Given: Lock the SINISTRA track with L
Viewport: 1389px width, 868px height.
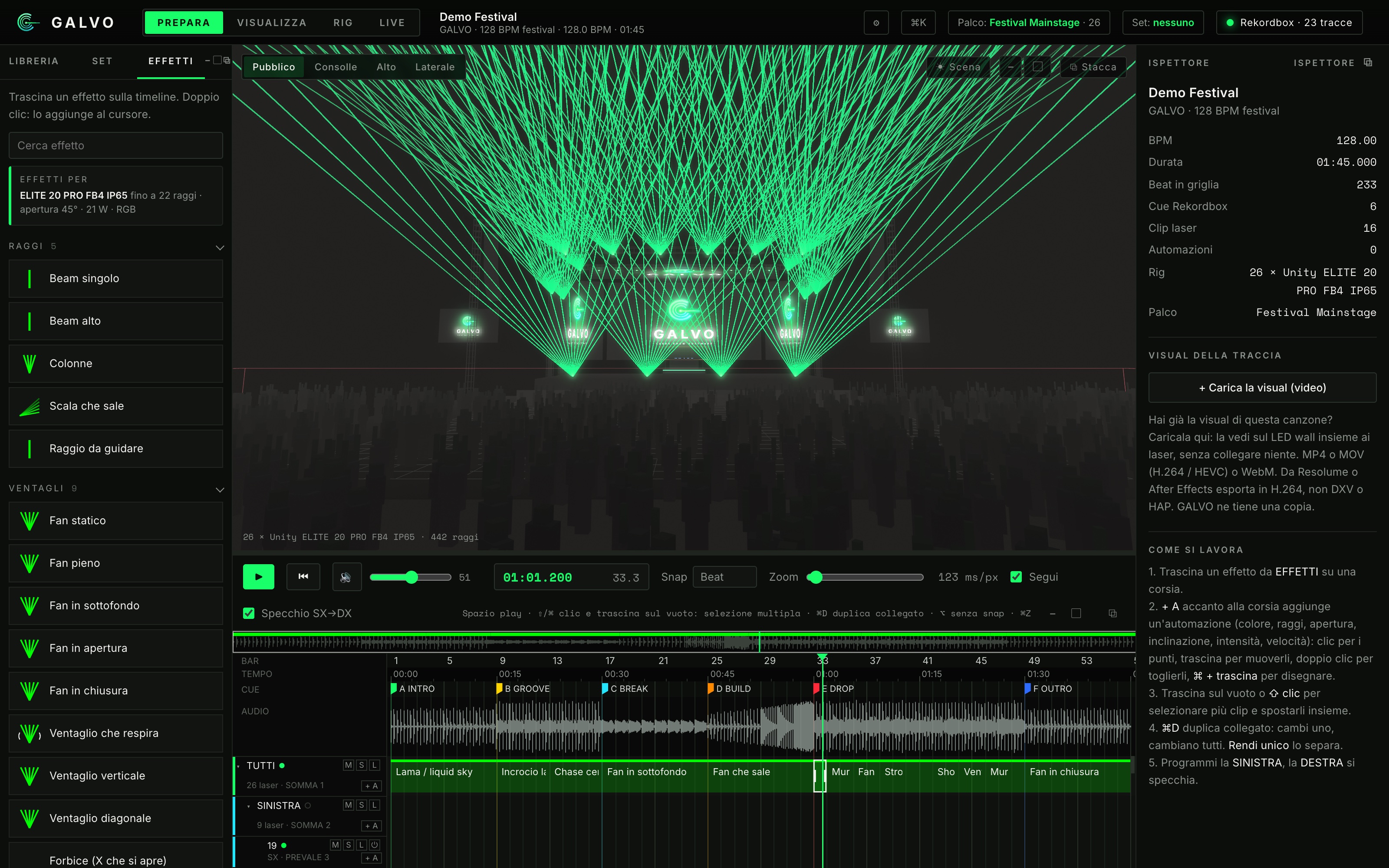Looking at the screenshot, I should coord(374,806).
